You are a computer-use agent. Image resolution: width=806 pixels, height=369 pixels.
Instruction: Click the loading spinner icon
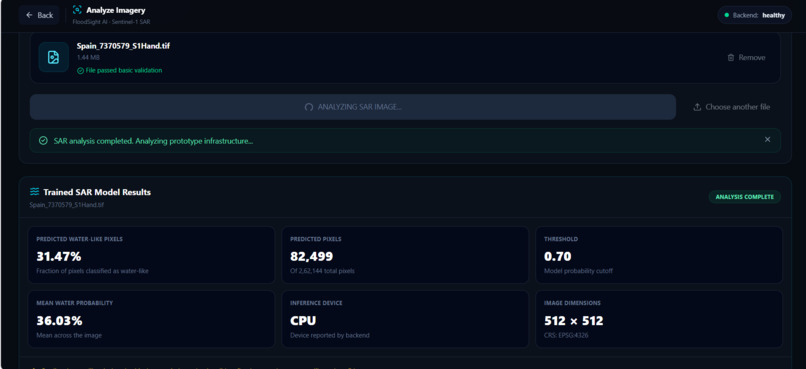point(309,107)
